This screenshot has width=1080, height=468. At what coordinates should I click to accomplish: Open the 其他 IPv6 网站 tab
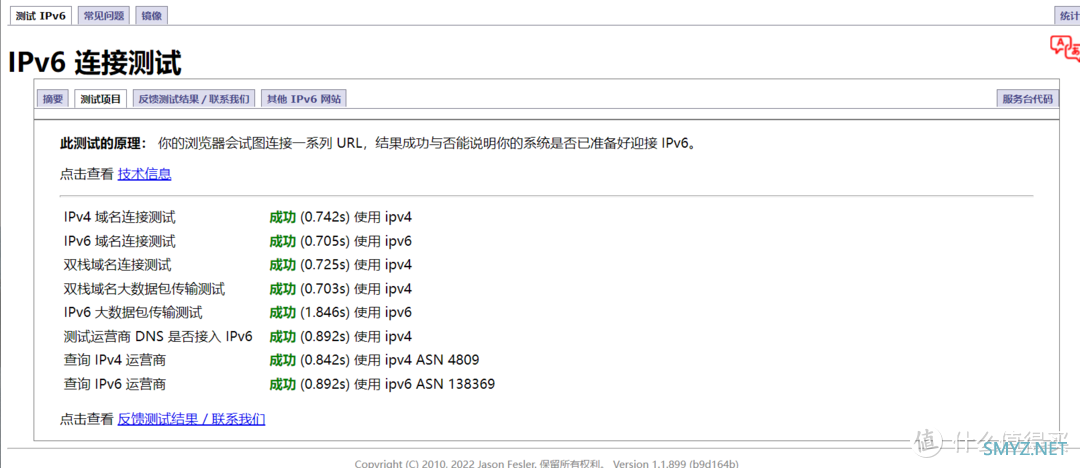304,99
